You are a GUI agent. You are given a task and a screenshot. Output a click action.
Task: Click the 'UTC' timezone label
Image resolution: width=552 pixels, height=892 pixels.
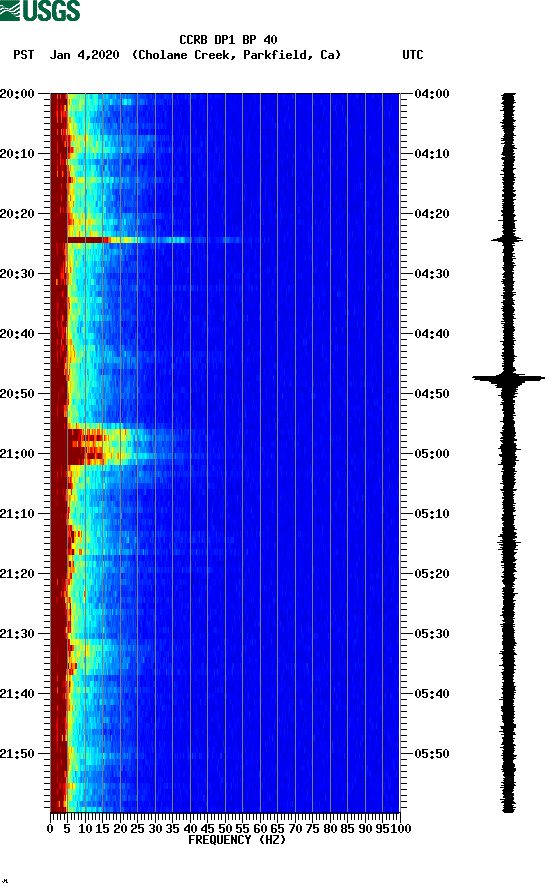coord(413,55)
